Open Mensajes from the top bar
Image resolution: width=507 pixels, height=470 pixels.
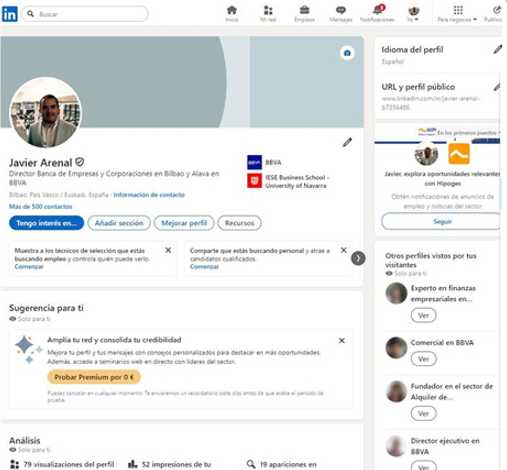(341, 14)
